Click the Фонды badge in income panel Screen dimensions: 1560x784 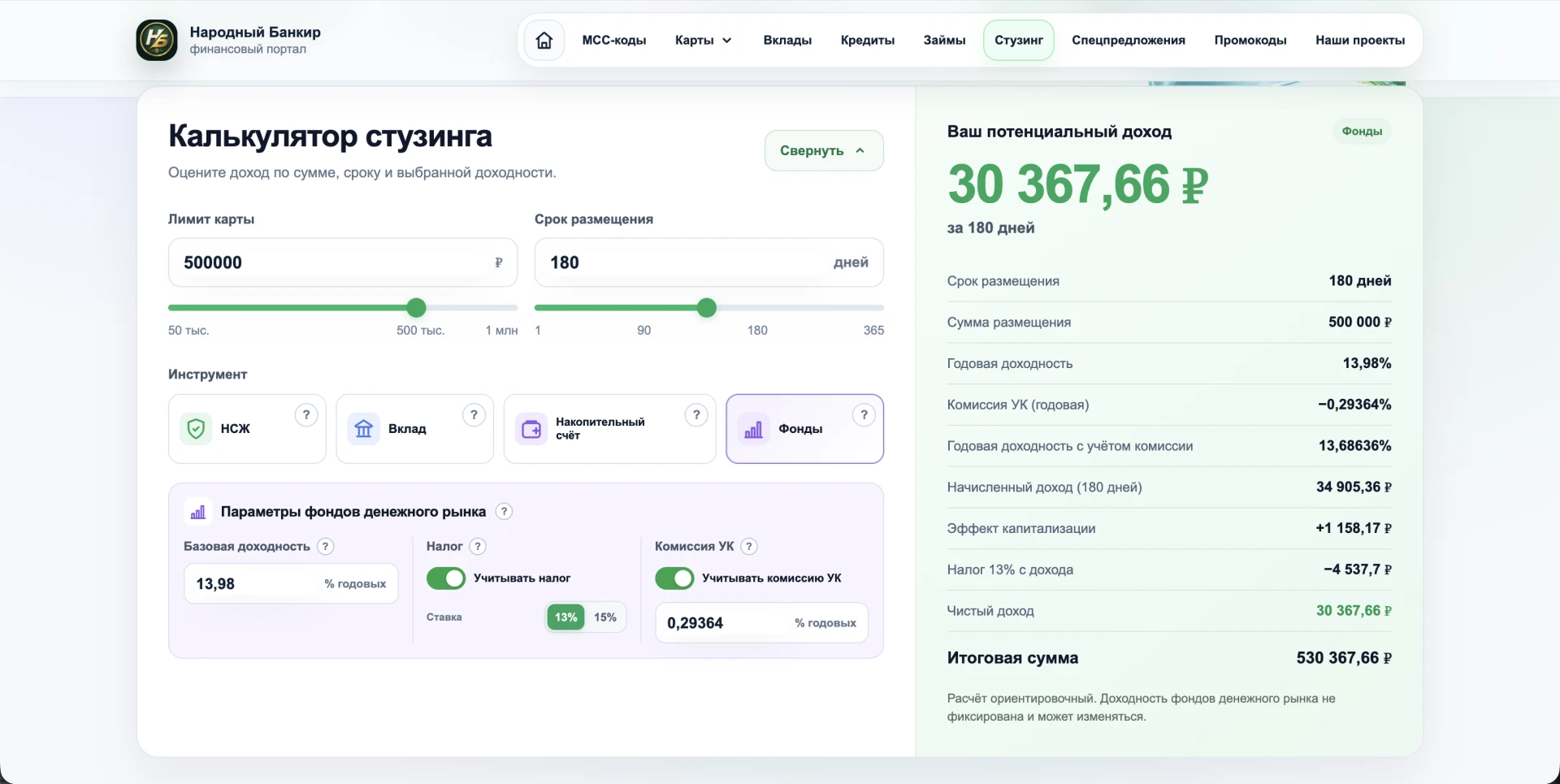[x=1362, y=132]
